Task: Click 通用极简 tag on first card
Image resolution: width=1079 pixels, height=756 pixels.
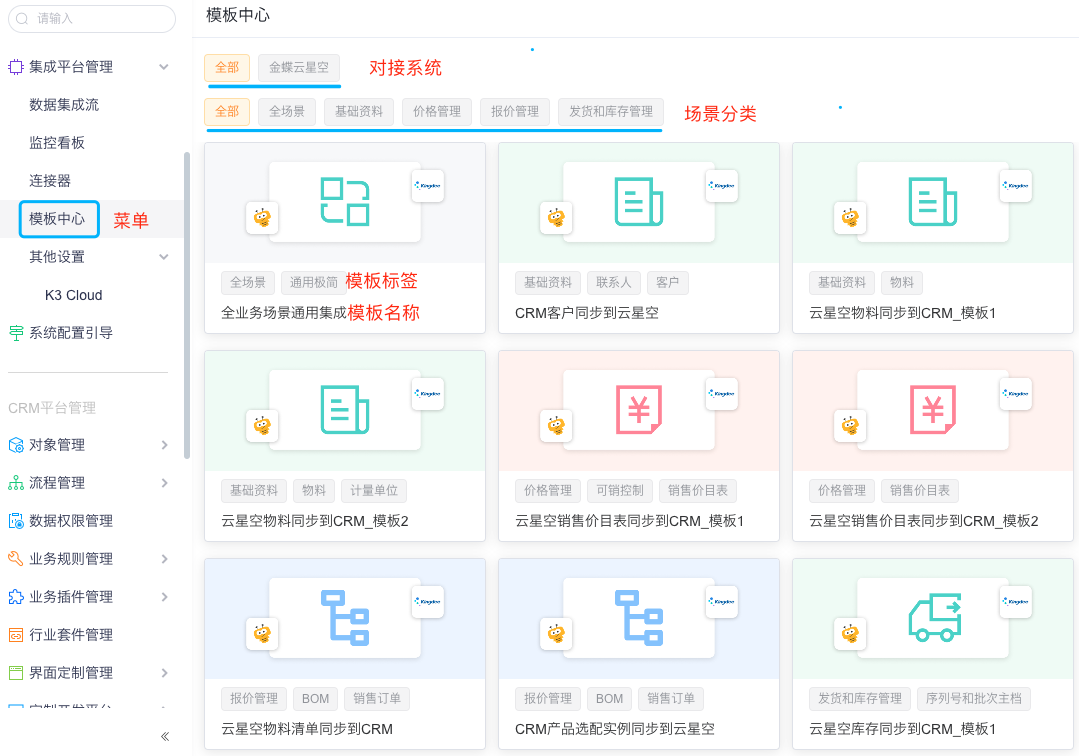Action: [314, 283]
